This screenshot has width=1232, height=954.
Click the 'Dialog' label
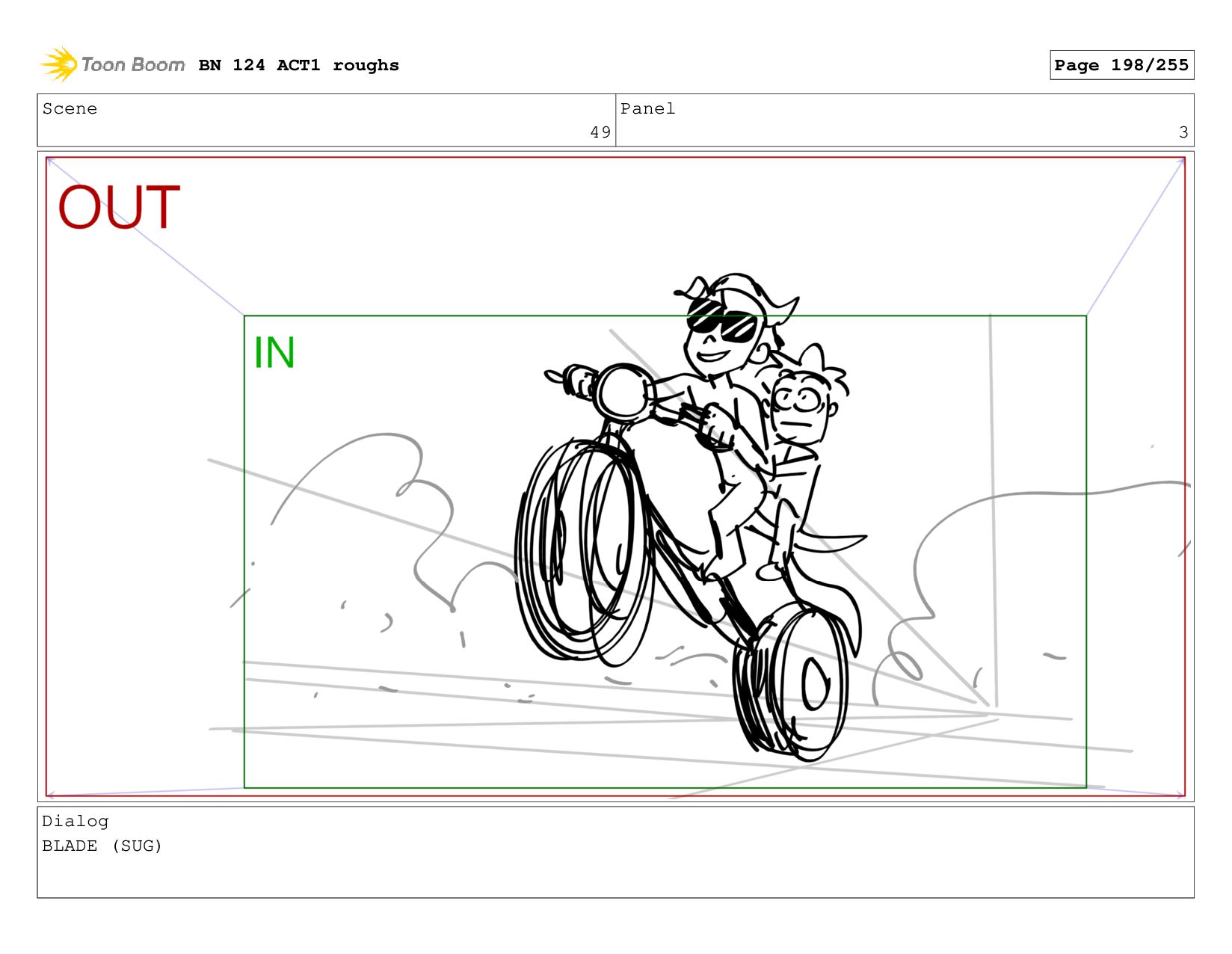(75, 822)
